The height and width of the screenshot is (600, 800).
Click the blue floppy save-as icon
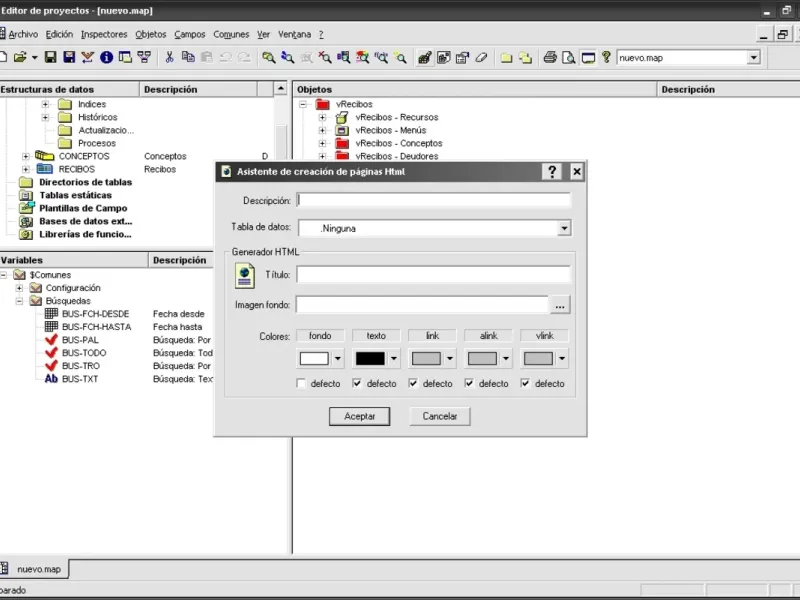pyautogui.click(x=69, y=57)
